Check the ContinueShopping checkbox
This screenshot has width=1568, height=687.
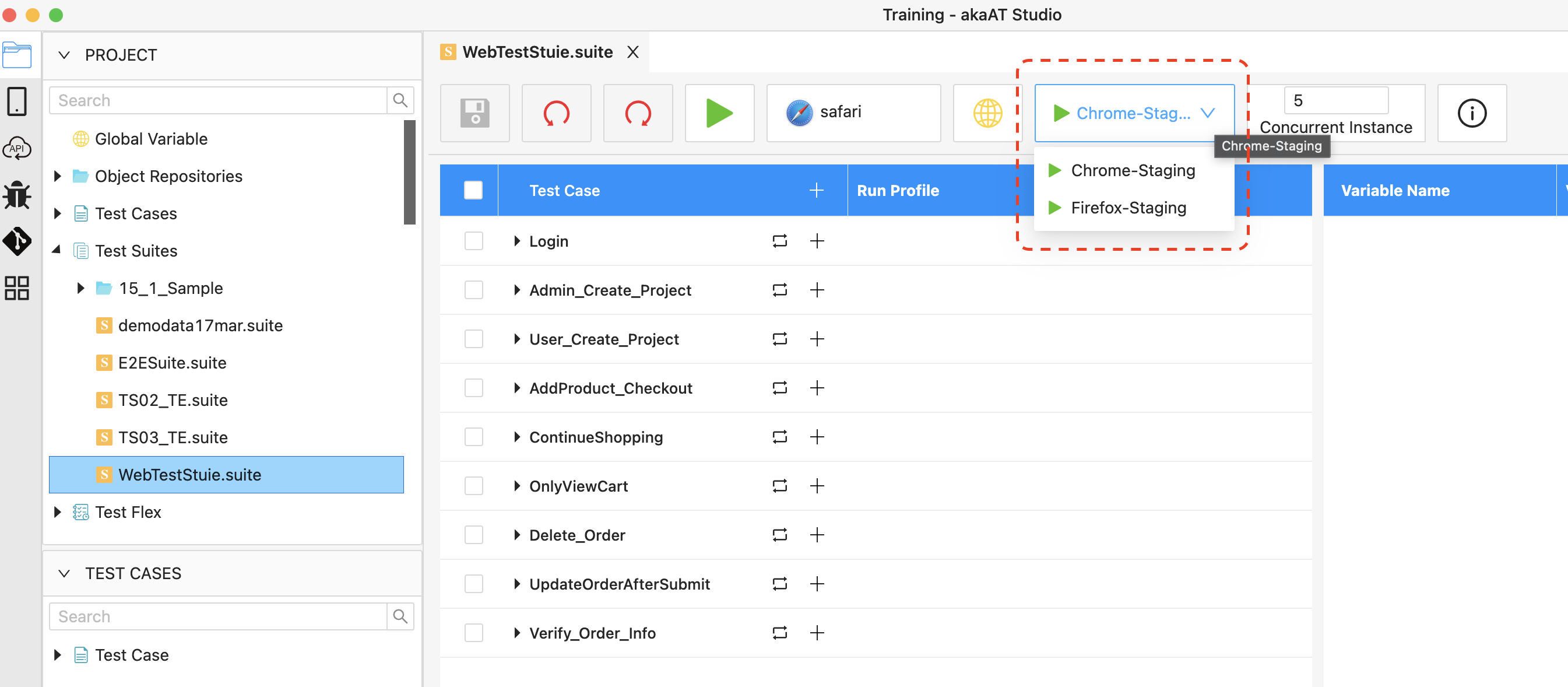pyautogui.click(x=473, y=437)
